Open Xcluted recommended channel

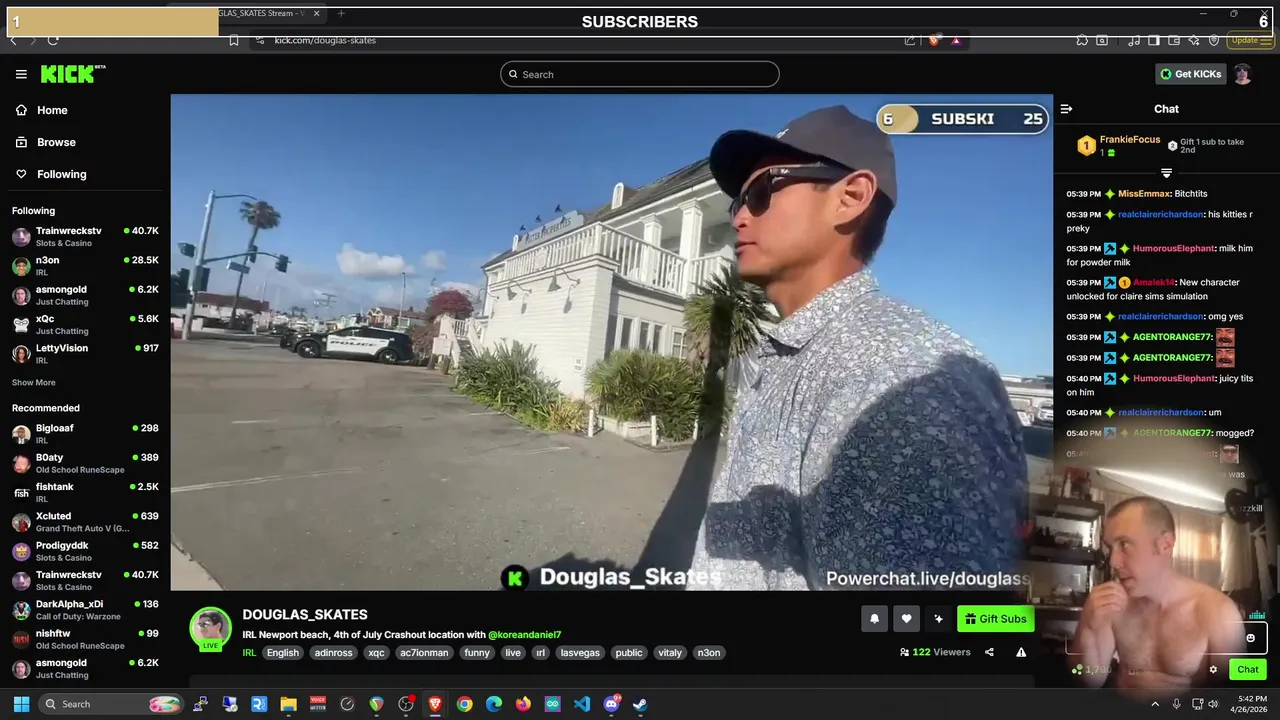point(85,522)
